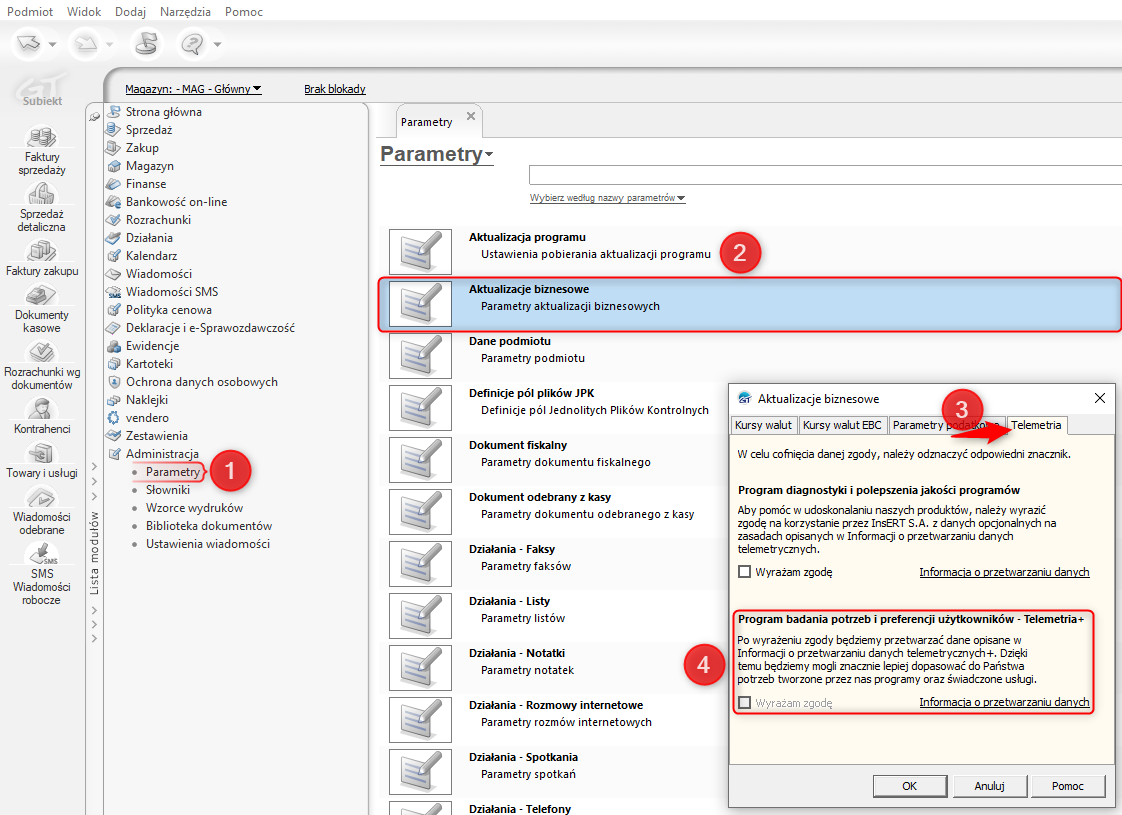Click the second toolbar arrow icon

pyautogui.click(x=87, y=44)
